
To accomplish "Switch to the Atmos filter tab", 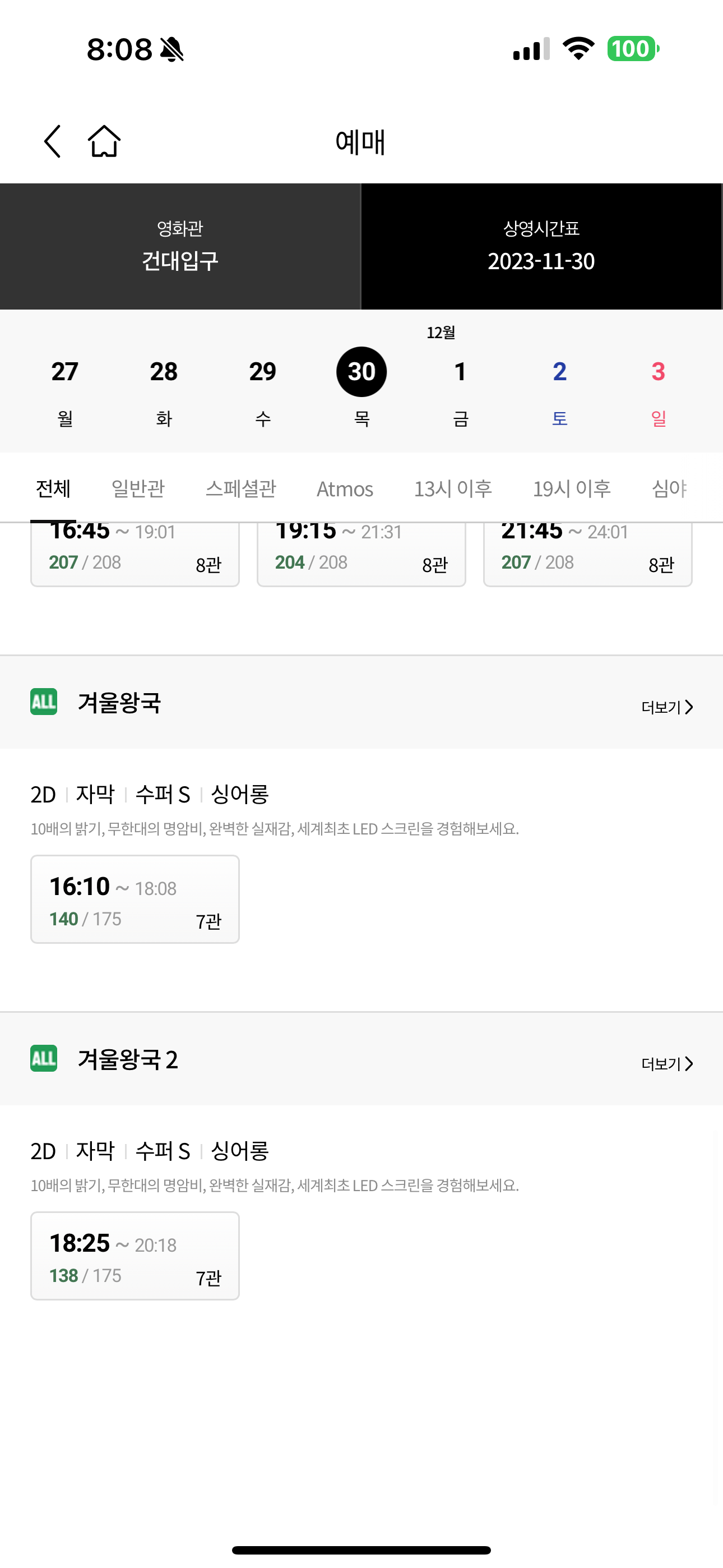I will [x=345, y=488].
